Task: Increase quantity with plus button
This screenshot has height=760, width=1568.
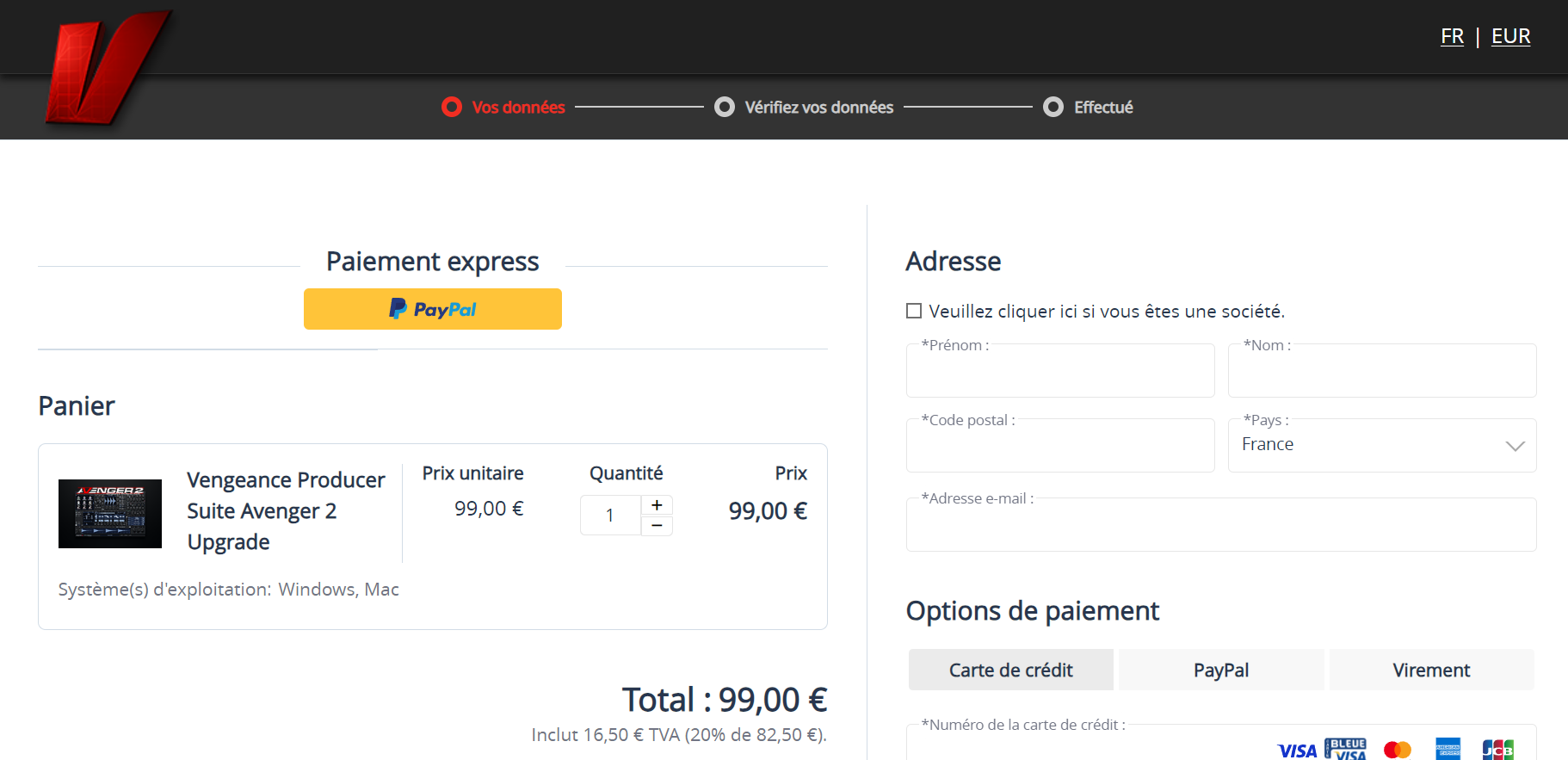Action: click(657, 505)
